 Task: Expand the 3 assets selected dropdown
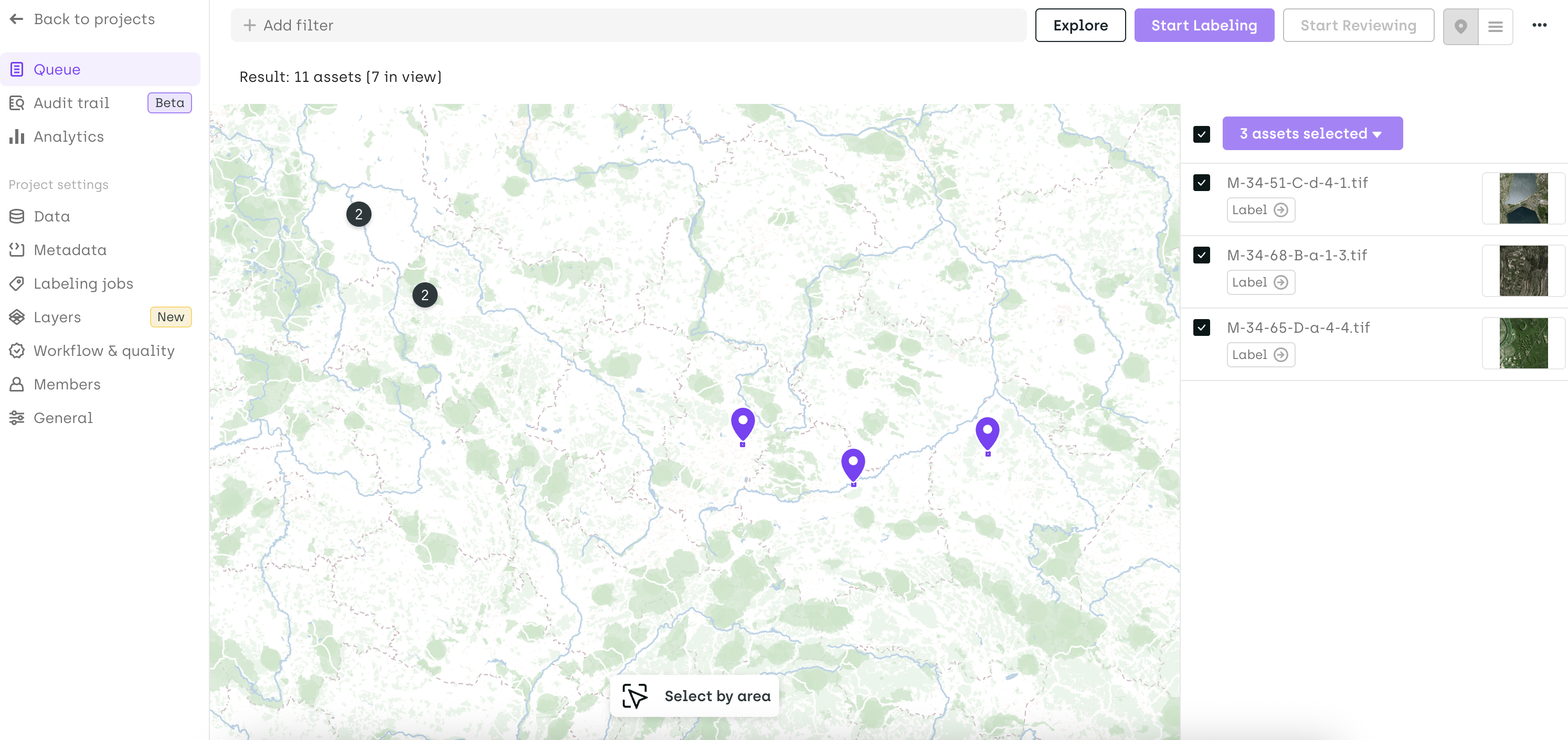click(x=1312, y=133)
